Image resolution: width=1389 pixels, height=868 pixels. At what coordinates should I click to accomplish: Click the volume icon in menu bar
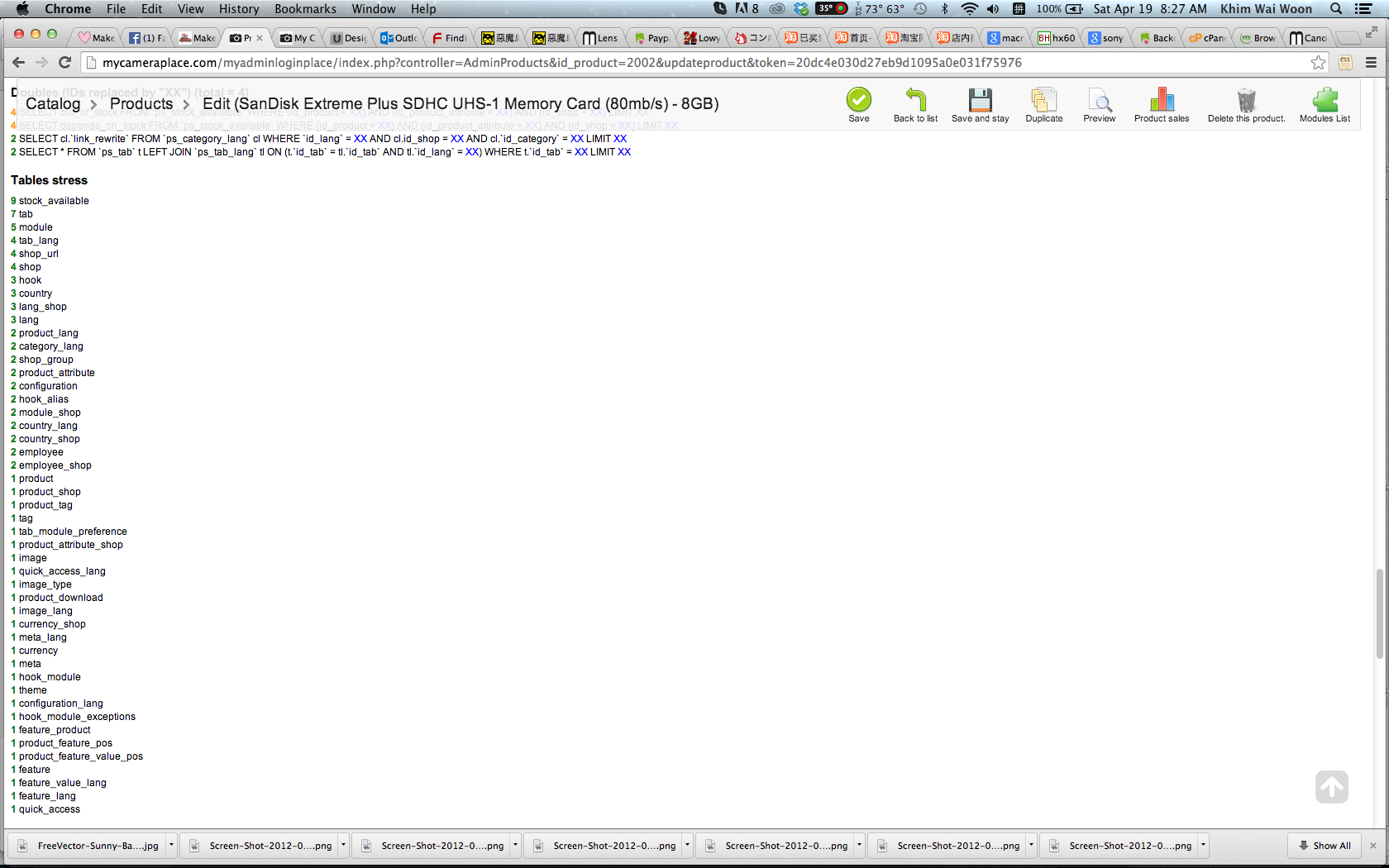993,9
